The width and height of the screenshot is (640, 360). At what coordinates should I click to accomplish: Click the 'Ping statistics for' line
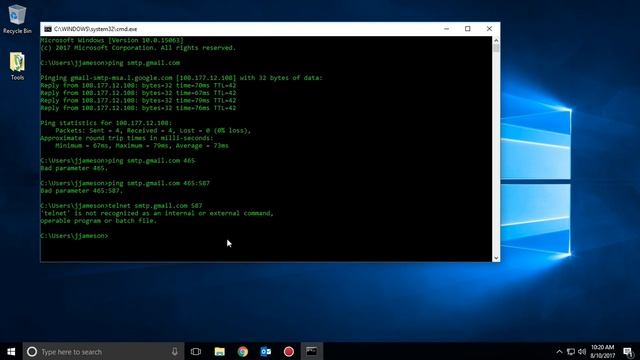click(x=106, y=123)
